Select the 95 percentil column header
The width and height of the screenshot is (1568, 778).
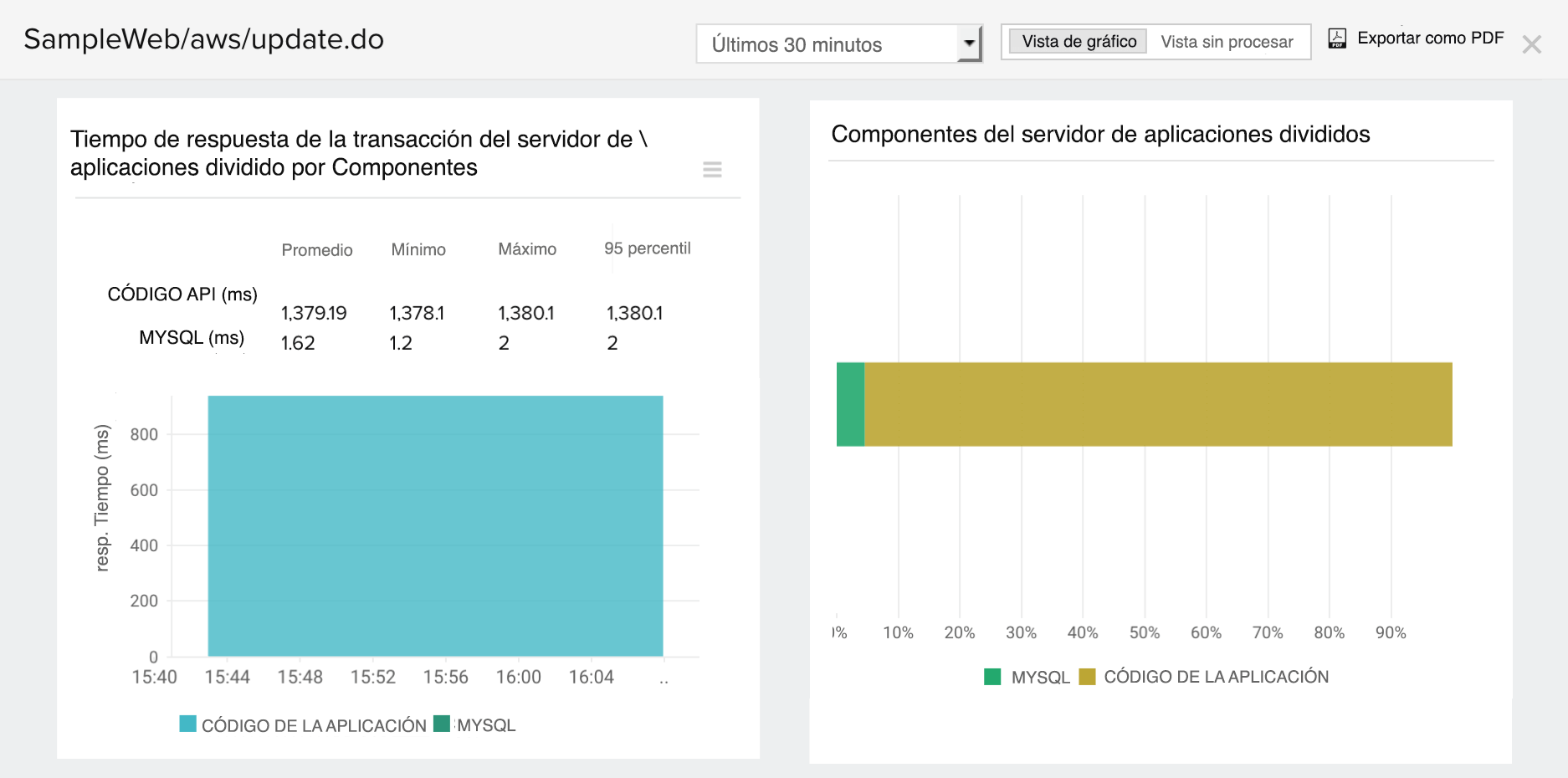647,248
